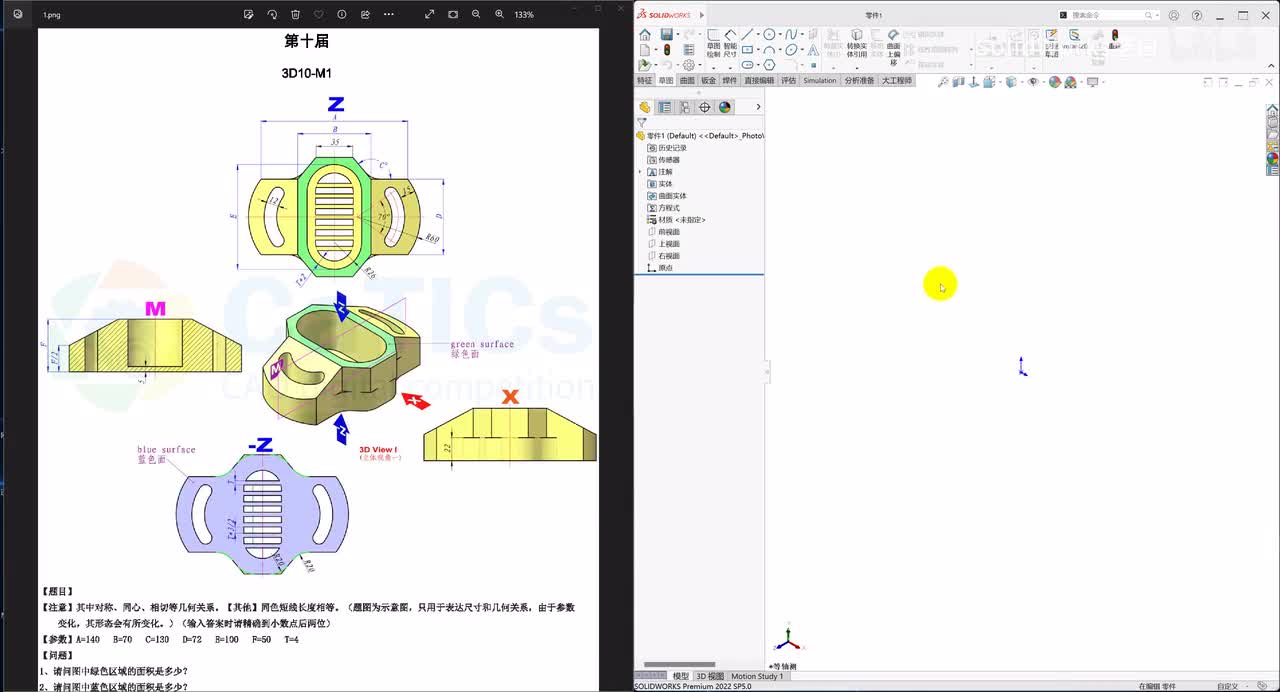
Task: Click the user login account icon
Action: pyautogui.click(x=1174, y=16)
